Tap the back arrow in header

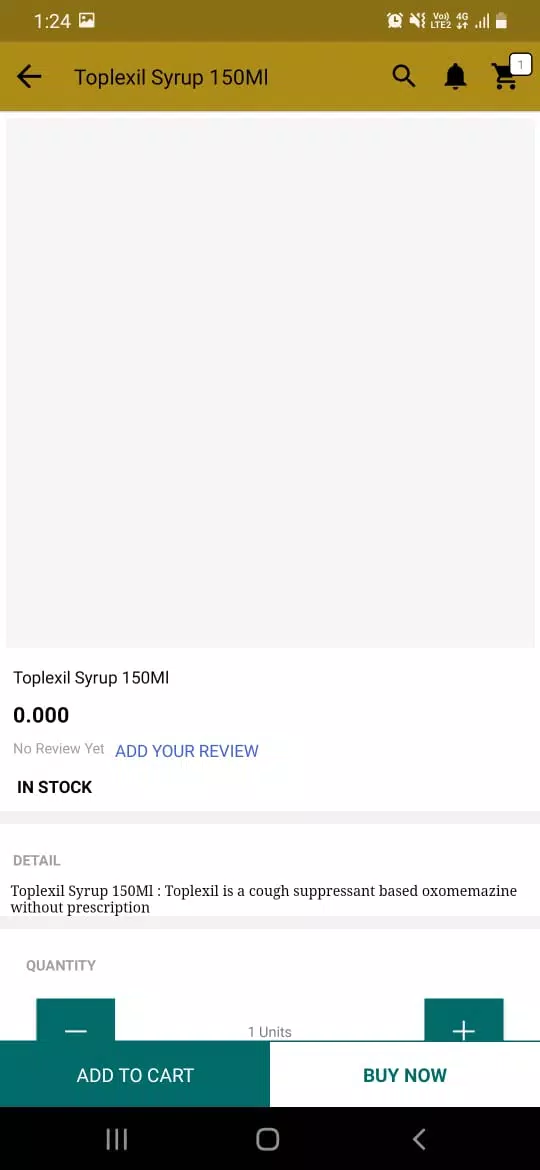(x=28, y=77)
